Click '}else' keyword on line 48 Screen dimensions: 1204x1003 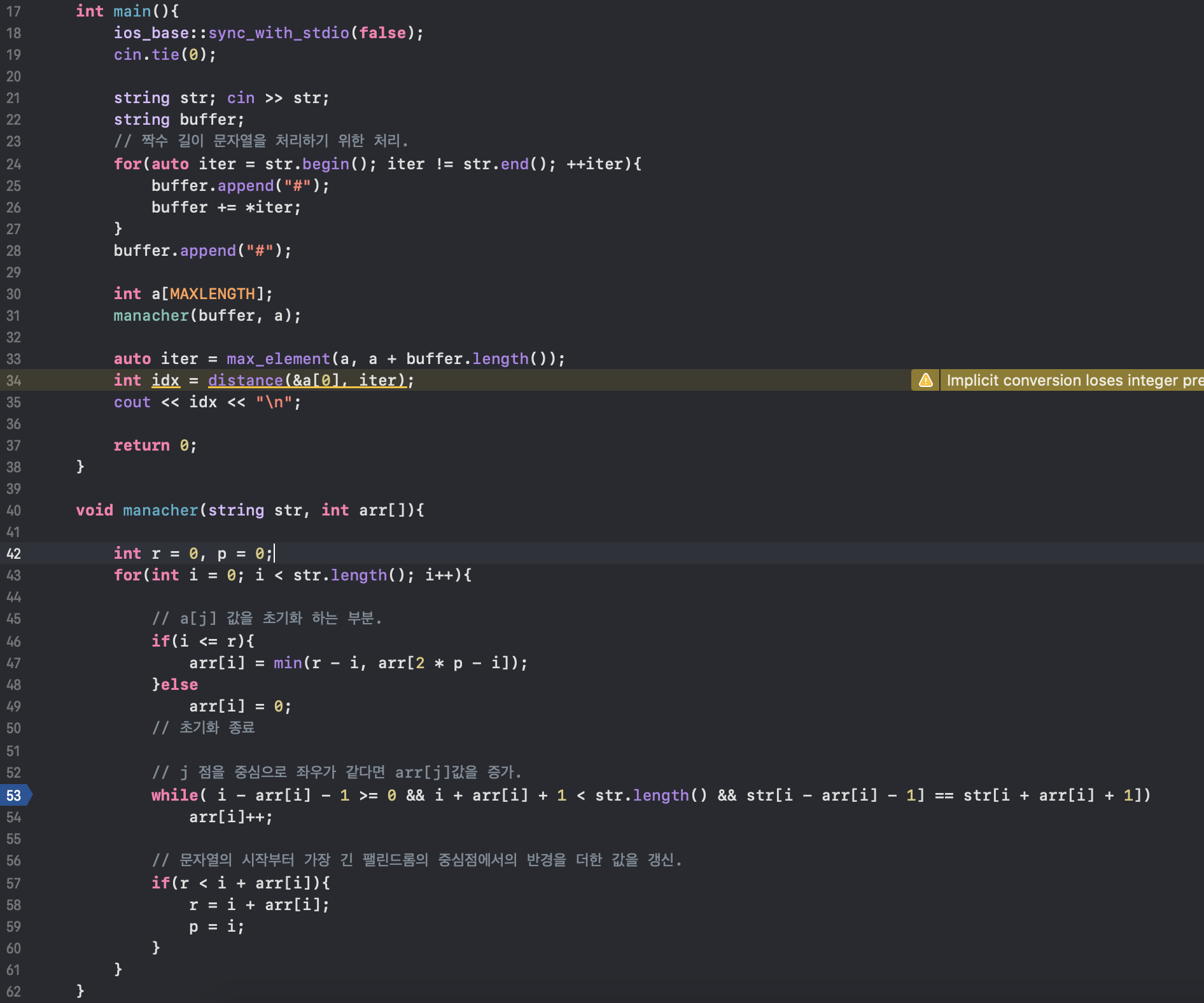[175, 685]
